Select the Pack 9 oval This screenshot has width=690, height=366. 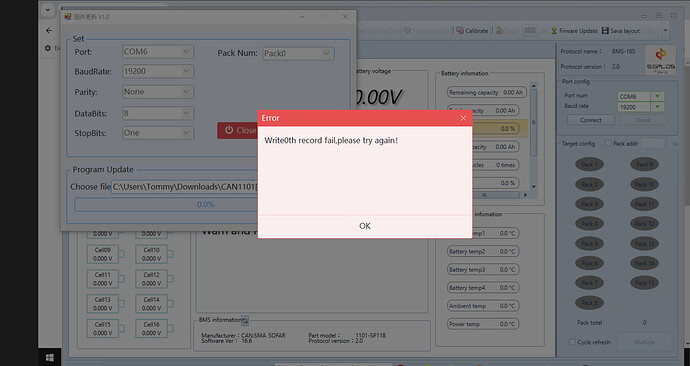645,165
